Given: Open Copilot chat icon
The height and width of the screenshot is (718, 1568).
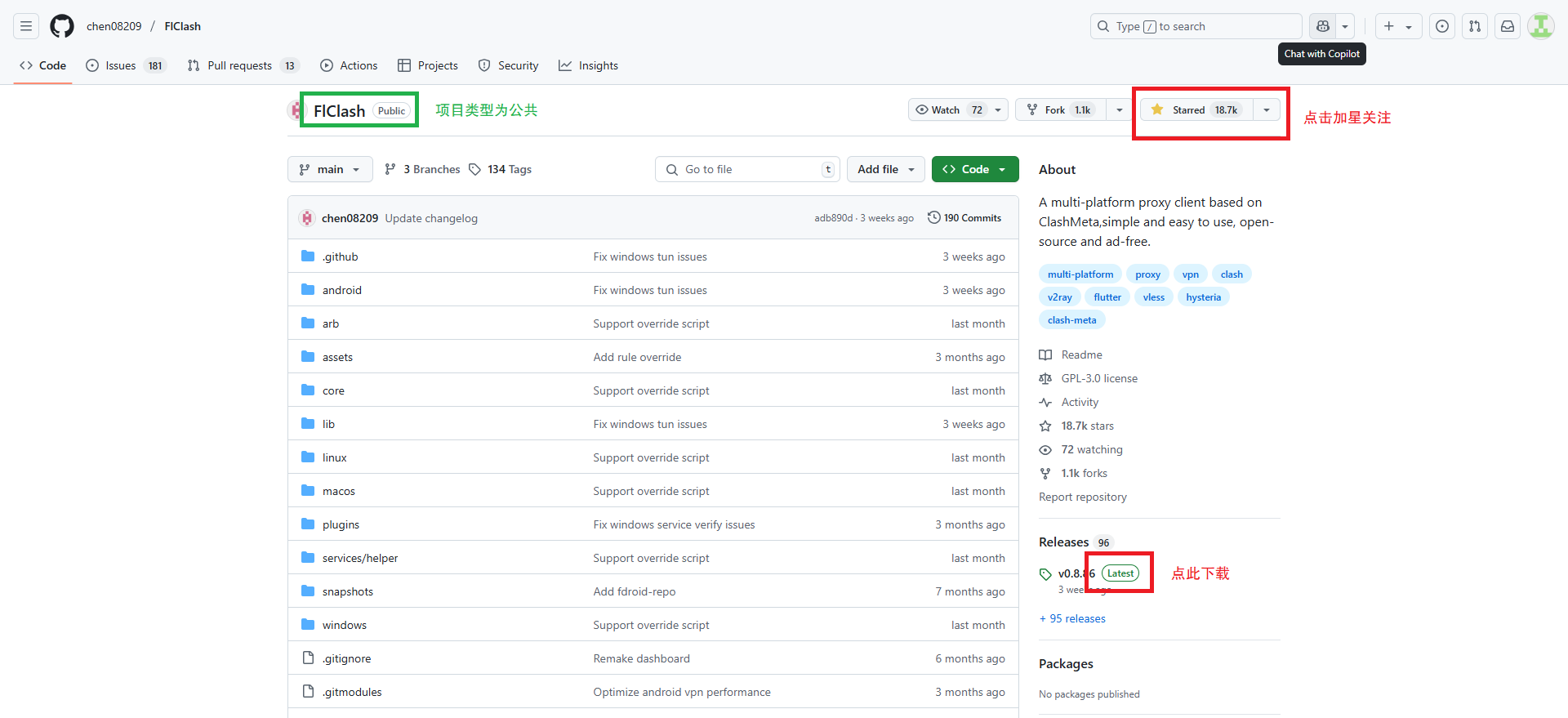Looking at the screenshot, I should pyautogui.click(x=1322, y=26).
